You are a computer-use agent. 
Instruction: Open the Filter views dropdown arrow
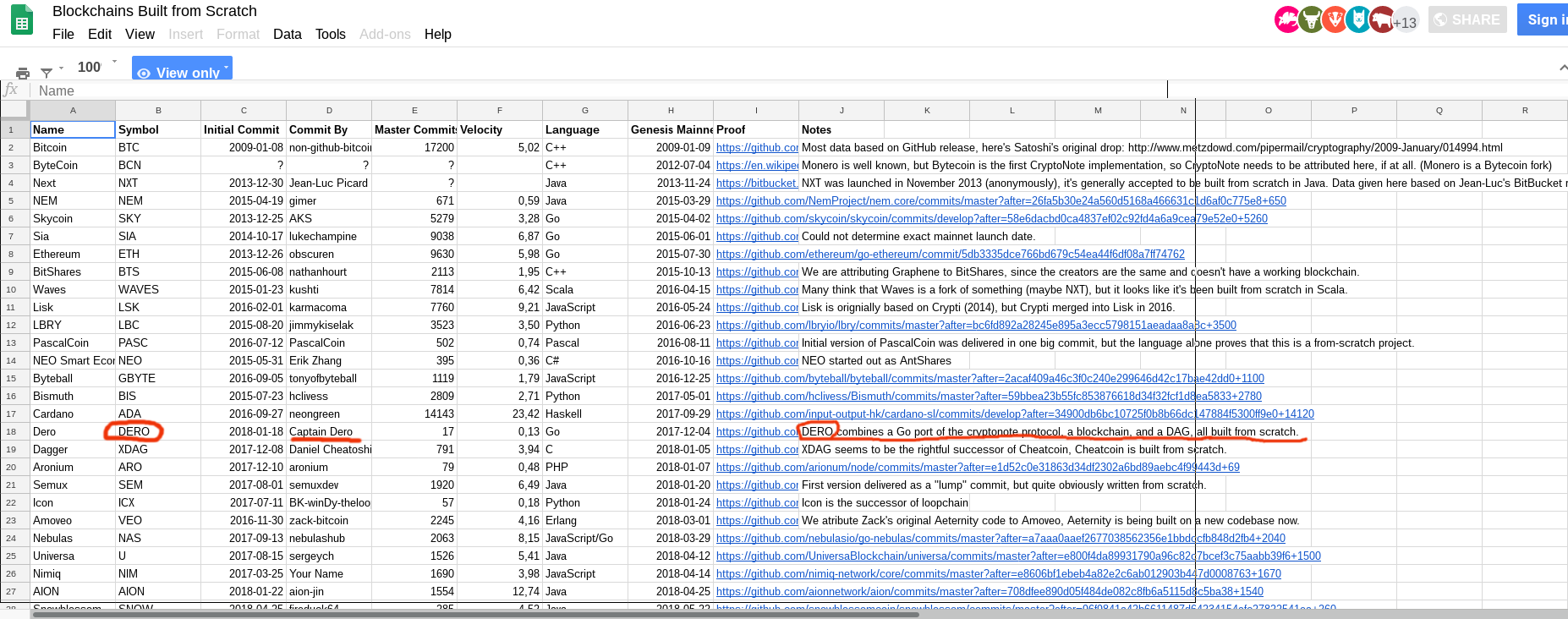point(61,68)
